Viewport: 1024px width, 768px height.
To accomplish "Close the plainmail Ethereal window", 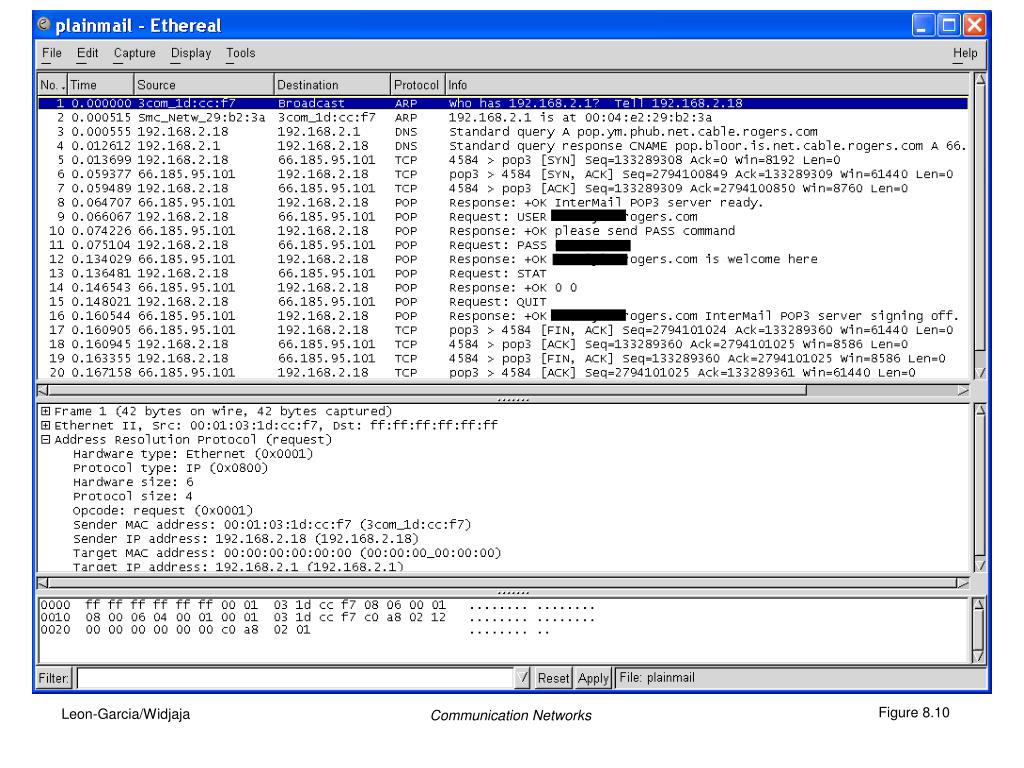I will coord(974,25).
